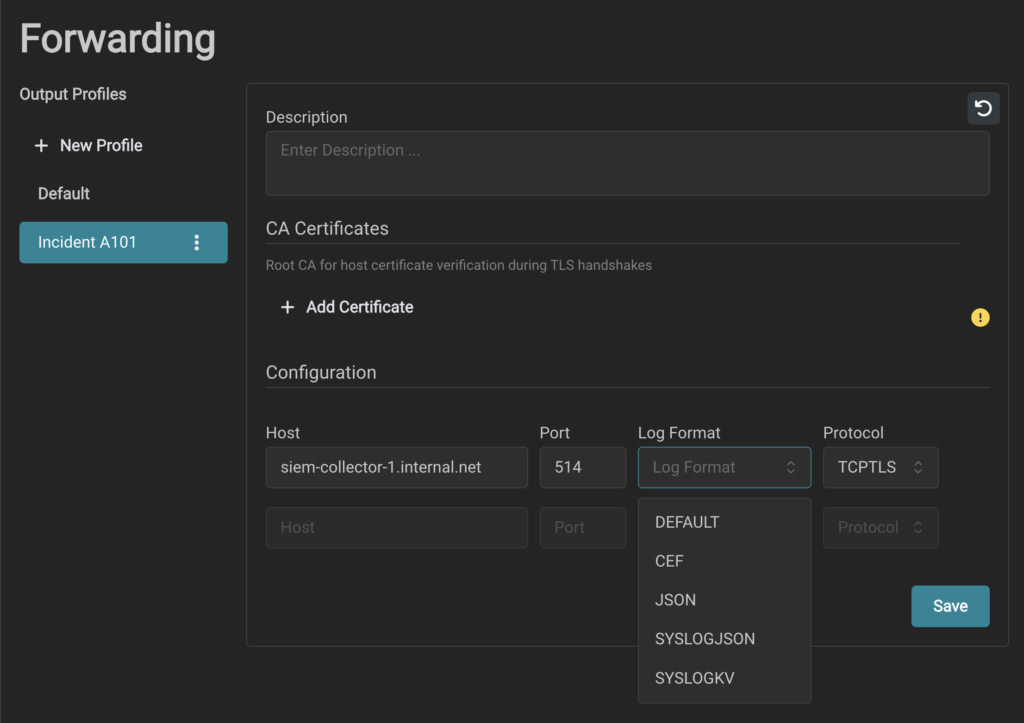
Task: Click the reset/undo icon in top-right corner
Action: tap(983, 108)
